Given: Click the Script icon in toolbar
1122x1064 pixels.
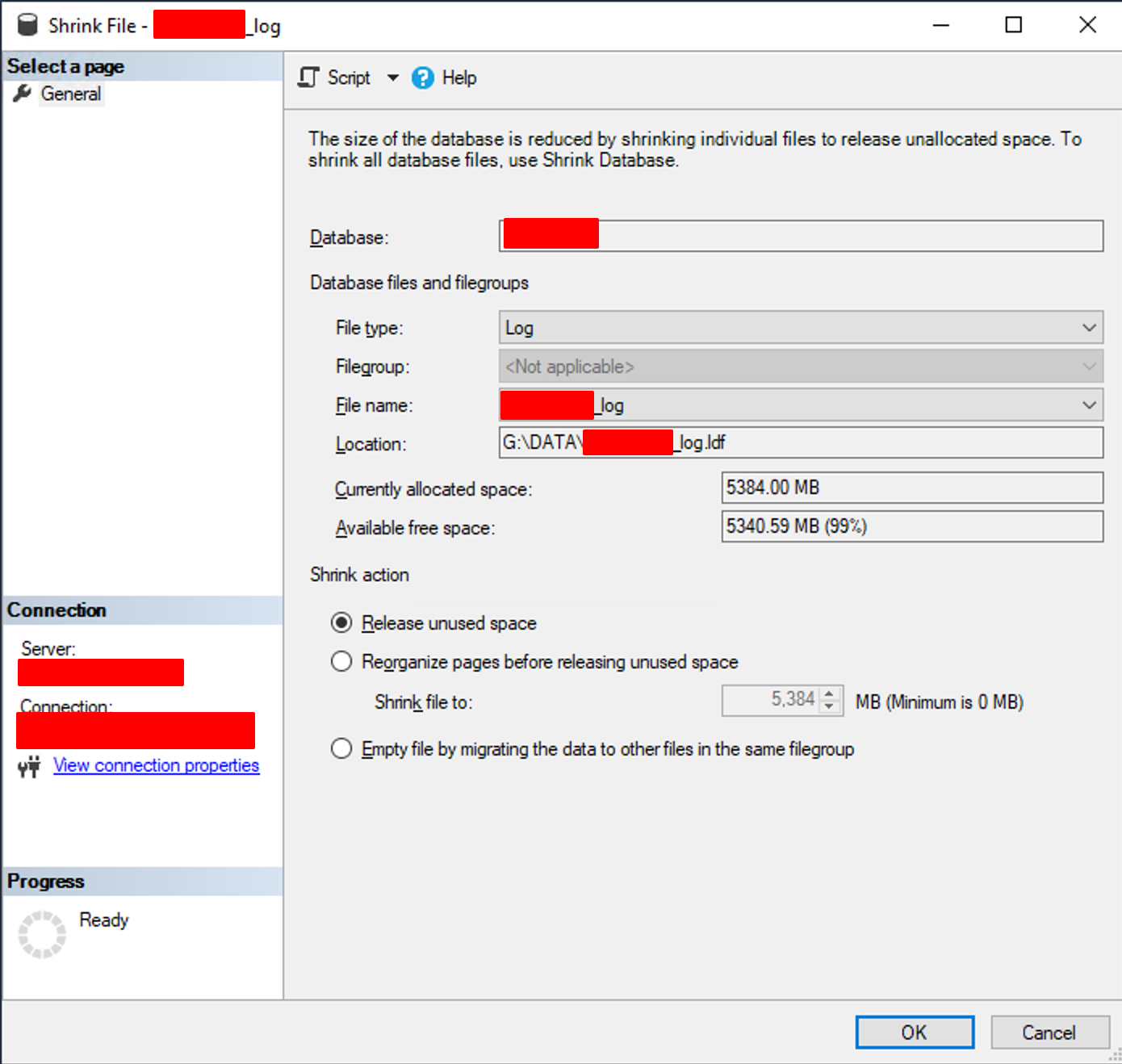Looking at the screenshot, I should pyautogui.click(x=308, y=77).
